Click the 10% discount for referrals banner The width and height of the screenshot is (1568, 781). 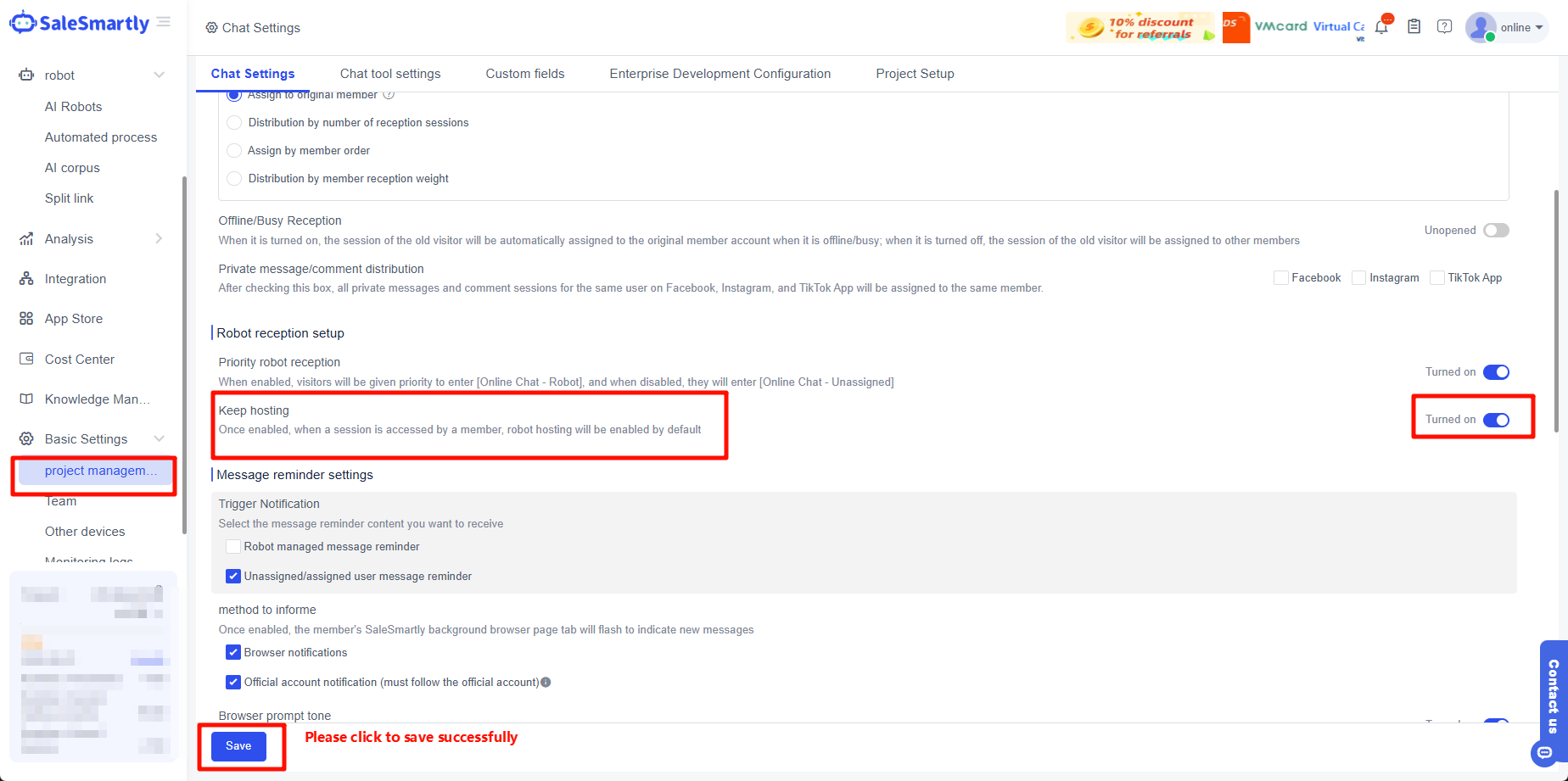(x=1140, y=27)
